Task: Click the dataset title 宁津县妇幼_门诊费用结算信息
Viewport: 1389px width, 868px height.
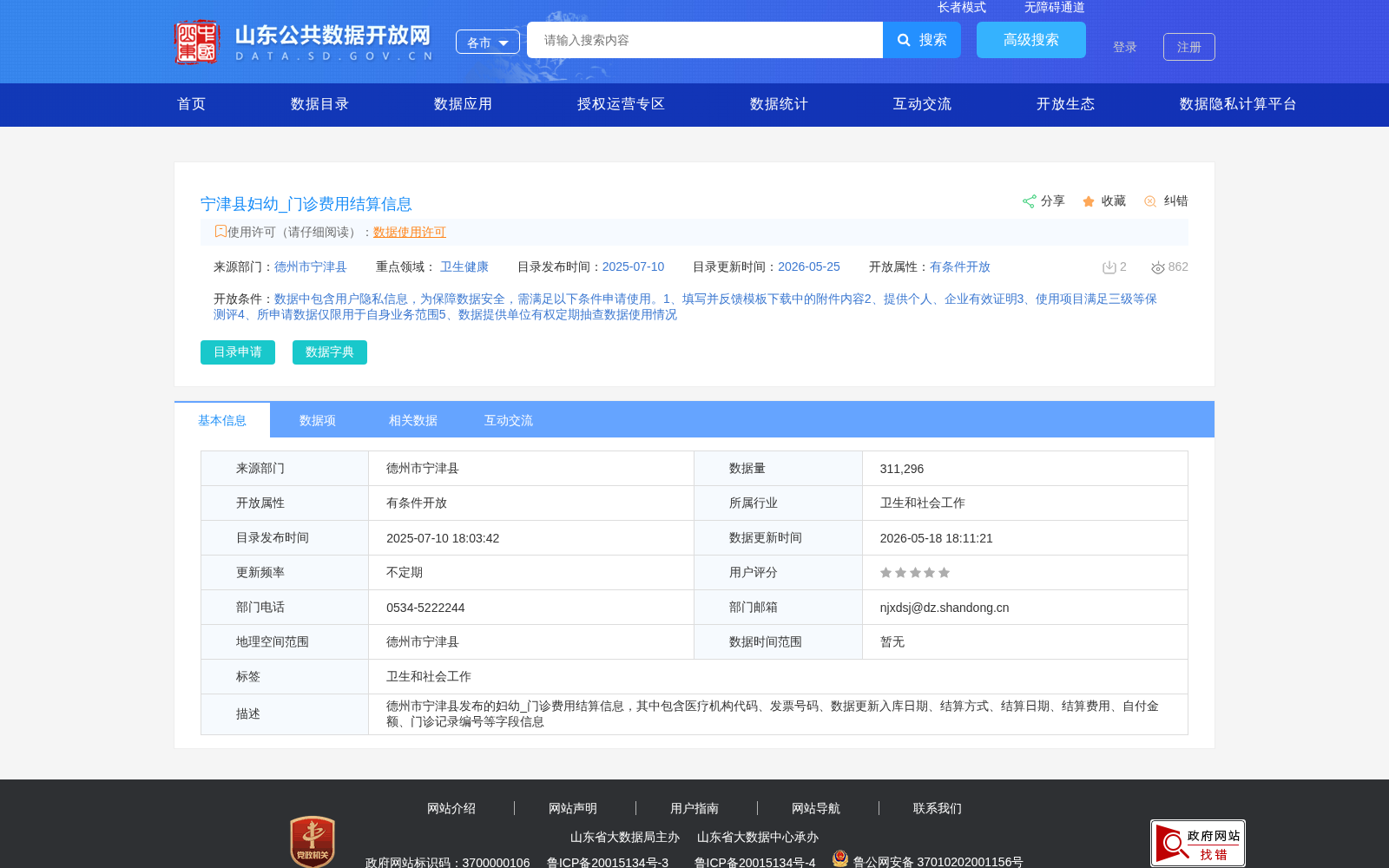Action: click(x=306, y=204)
